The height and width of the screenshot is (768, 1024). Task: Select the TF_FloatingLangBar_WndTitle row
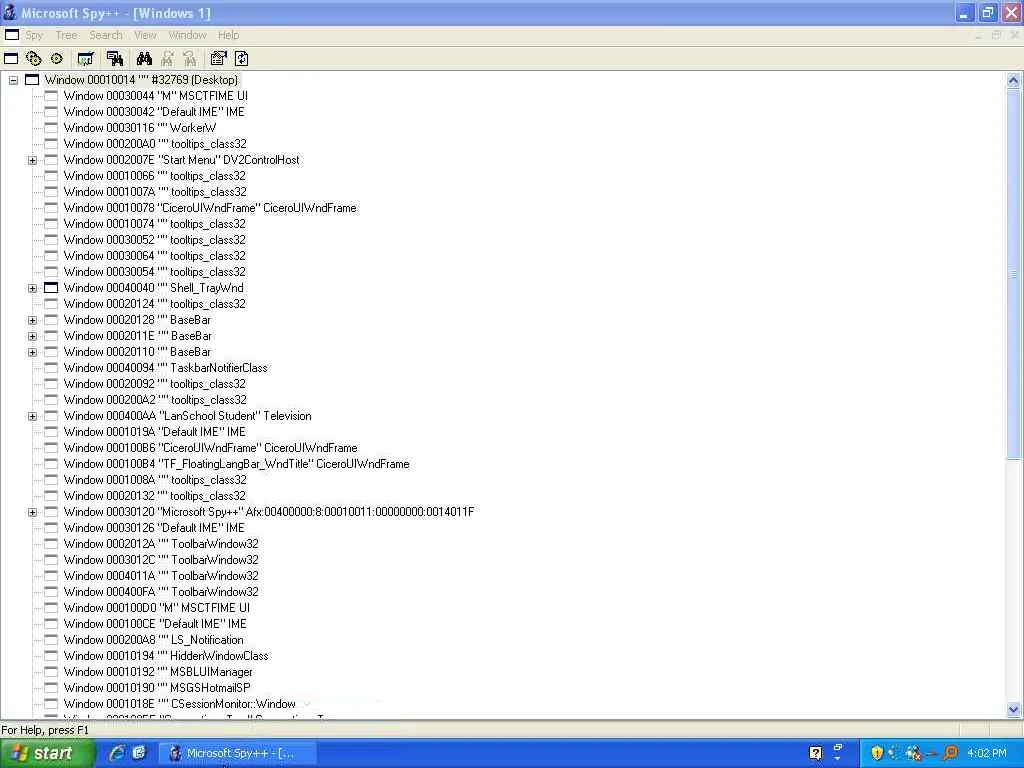[236, 464]
